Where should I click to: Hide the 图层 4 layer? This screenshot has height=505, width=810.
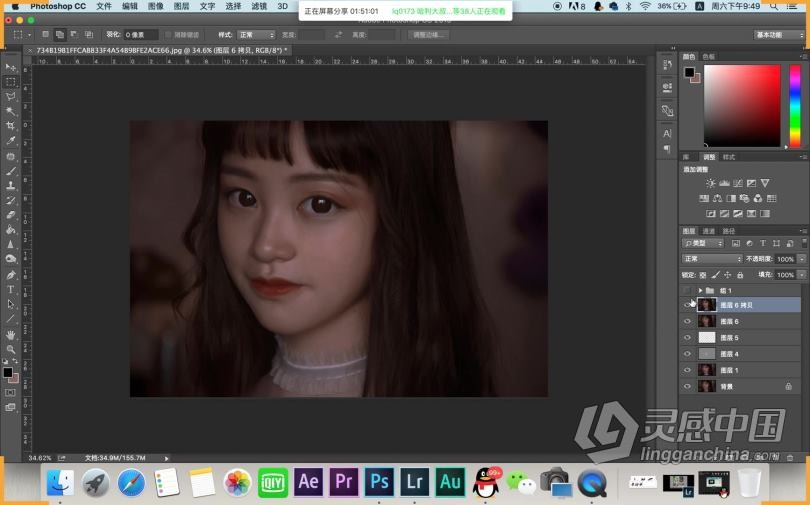pos(687,354)
